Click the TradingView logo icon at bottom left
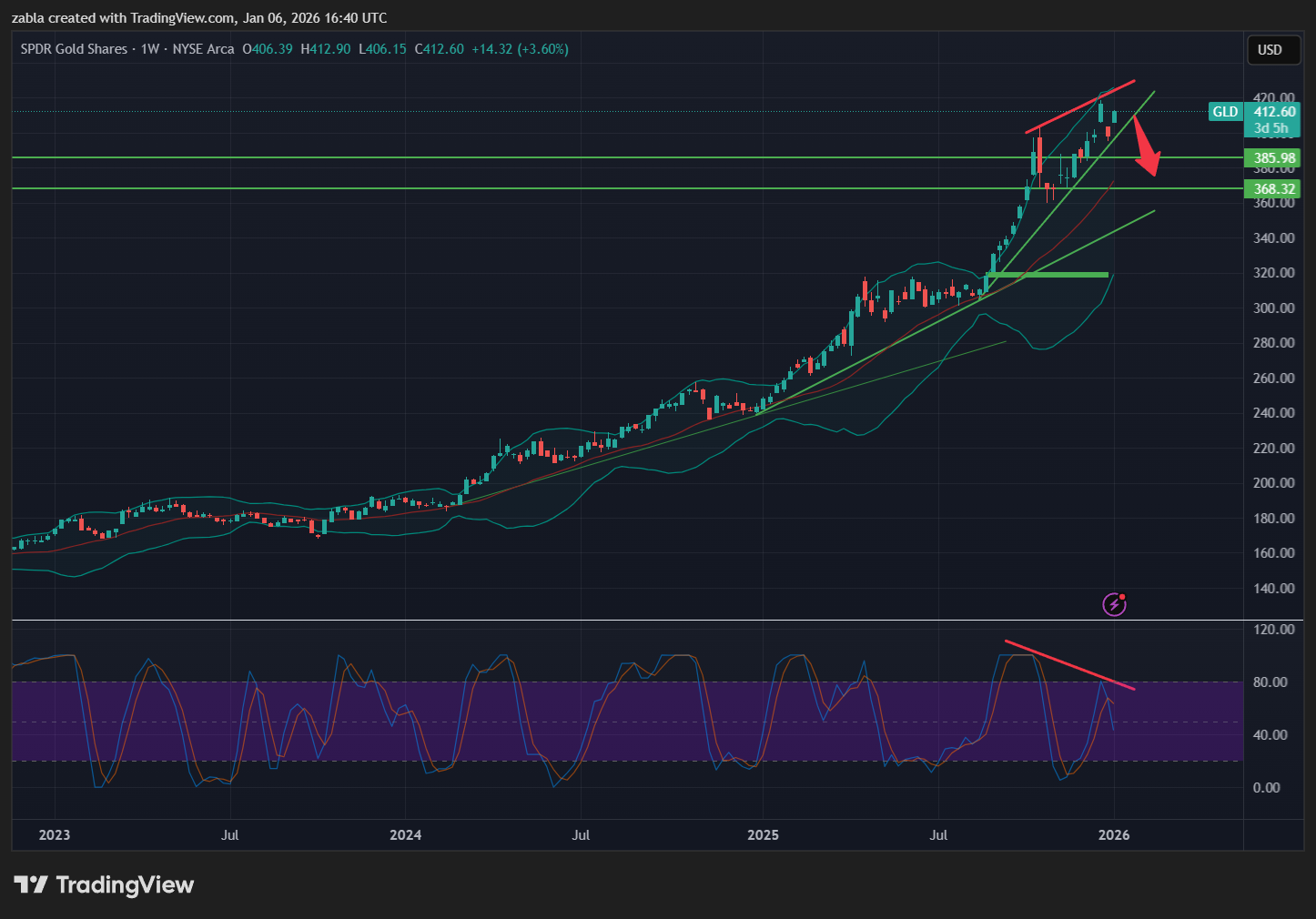Screen dimensions: 1316x919 pos(31,885)
